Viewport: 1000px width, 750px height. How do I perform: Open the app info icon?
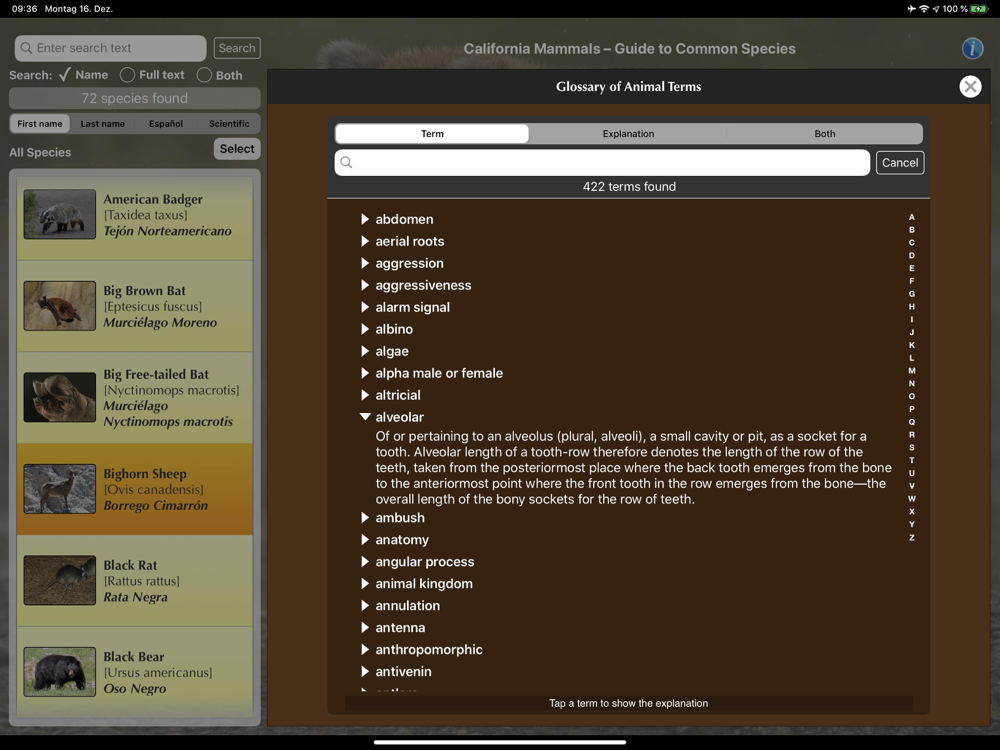(972, 48)
